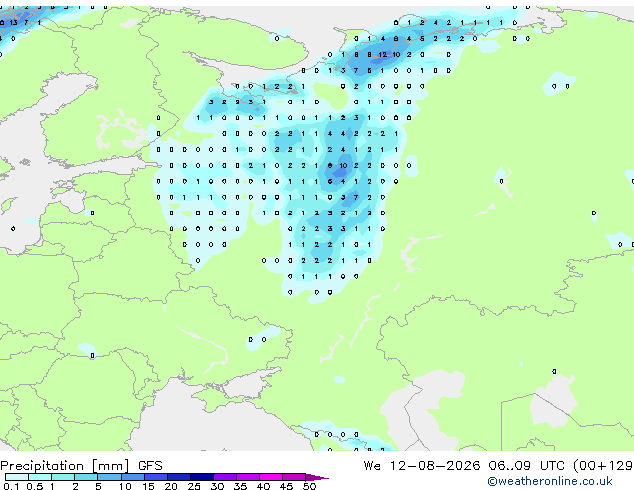Click the date text '12-08-2026'
Screen dimensions: 634x490
(435, 466)
